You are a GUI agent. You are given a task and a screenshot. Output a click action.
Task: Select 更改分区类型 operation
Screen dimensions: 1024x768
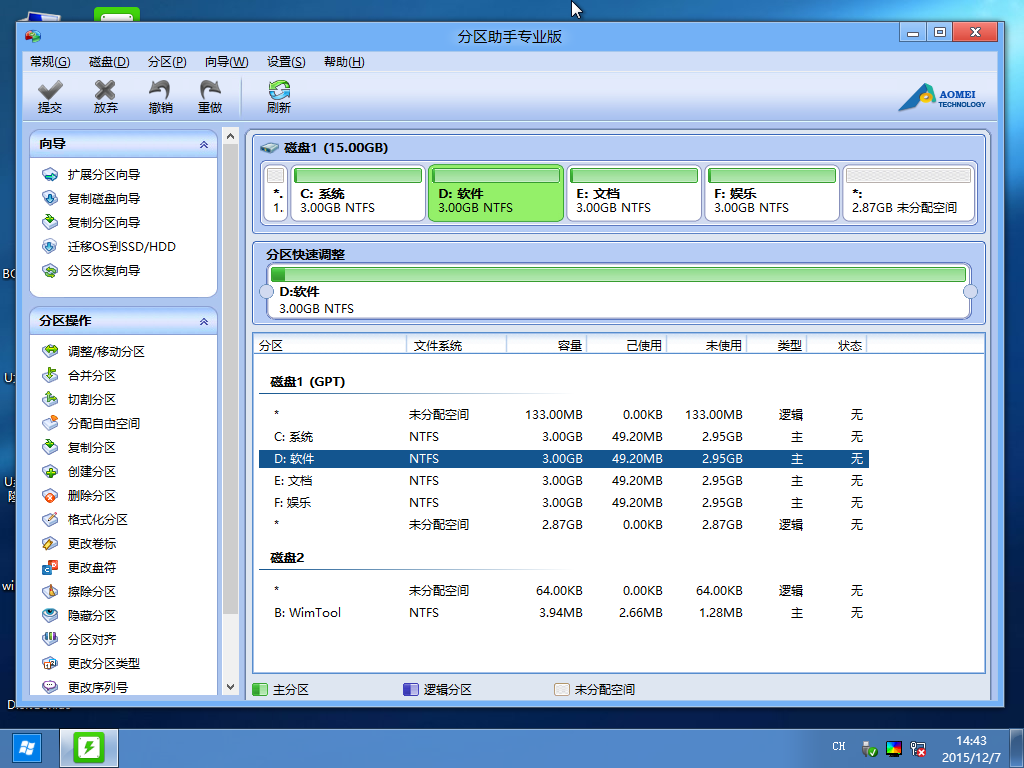pyautogui.click(x=91, y=664)
